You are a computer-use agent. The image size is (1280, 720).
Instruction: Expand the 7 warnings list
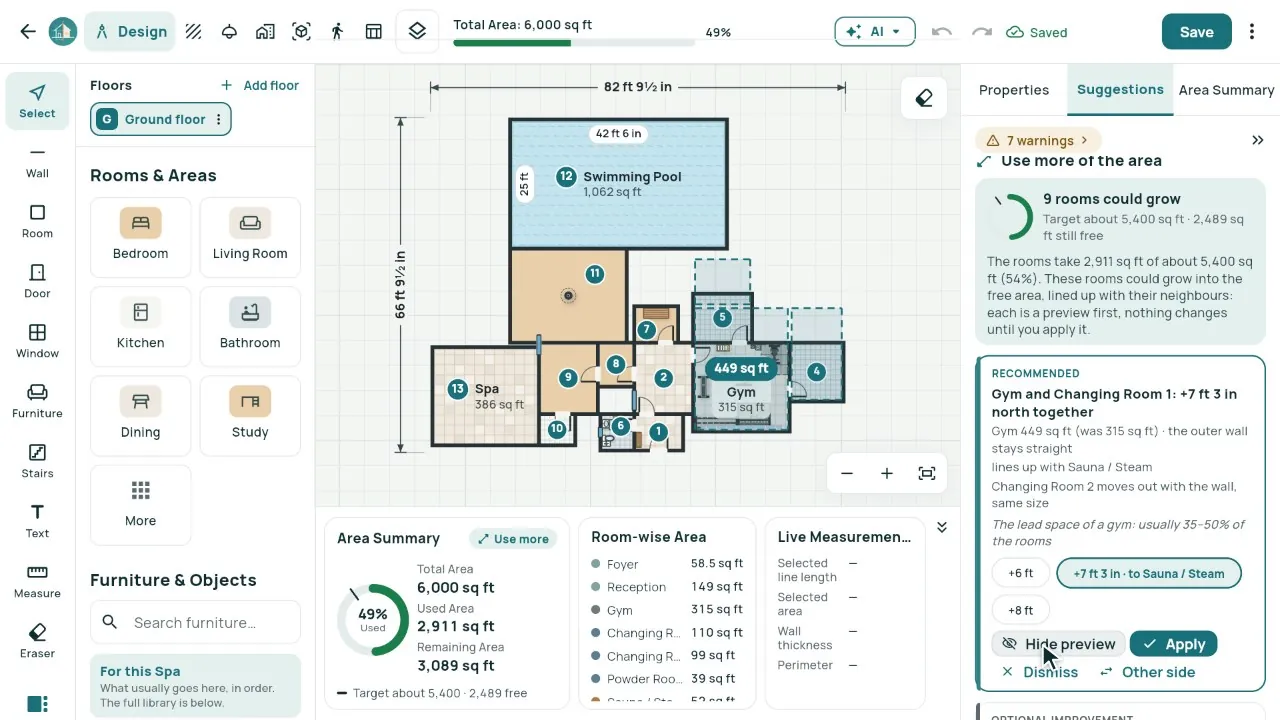click(1038, 141)
